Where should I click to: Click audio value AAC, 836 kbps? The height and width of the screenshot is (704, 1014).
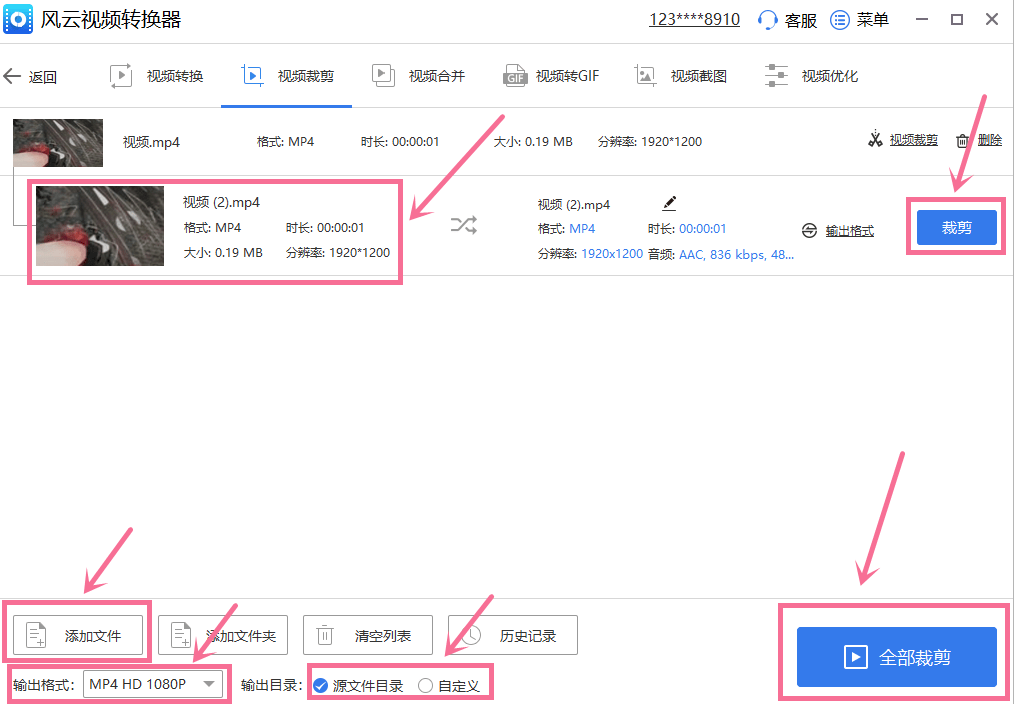[x=737, y=254]
